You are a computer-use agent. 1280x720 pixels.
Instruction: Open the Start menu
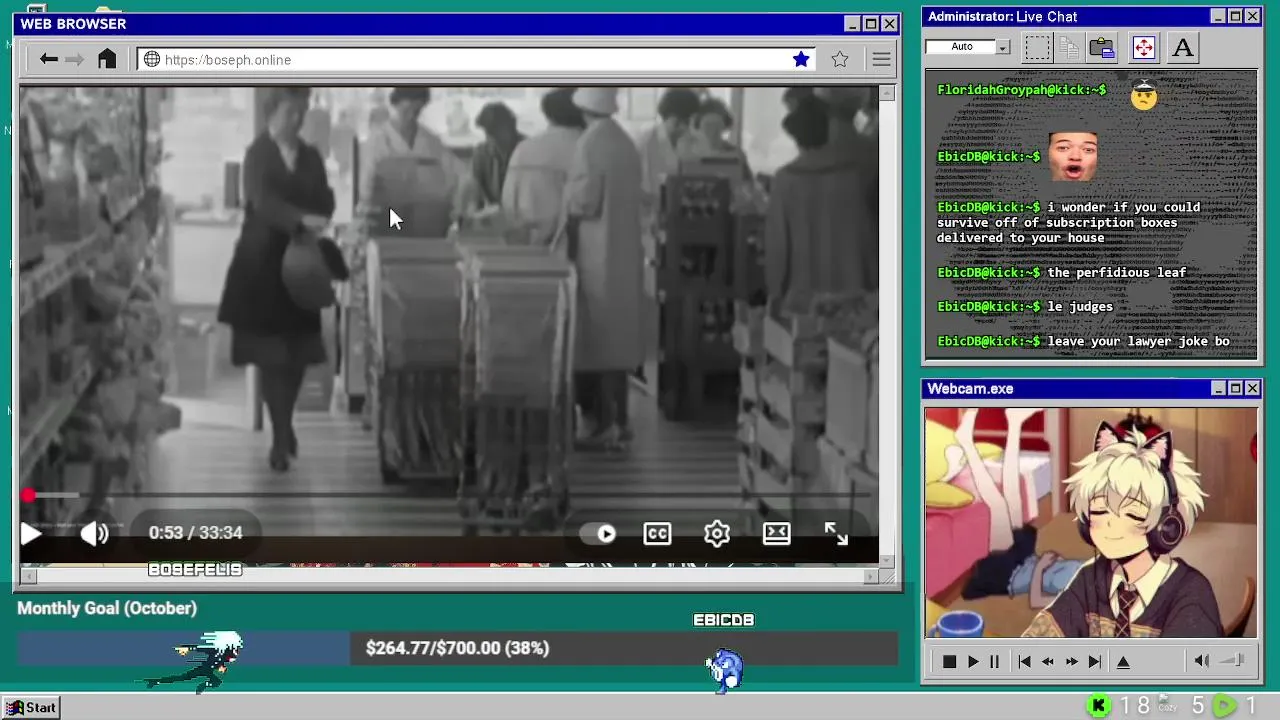31,707
